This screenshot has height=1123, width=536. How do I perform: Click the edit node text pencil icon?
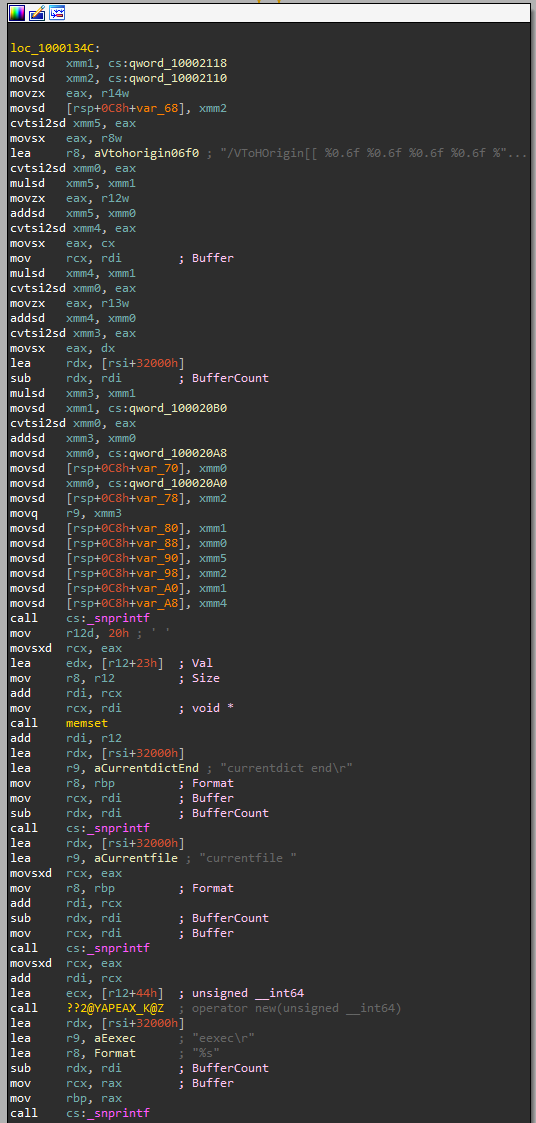tap(37, 12)
